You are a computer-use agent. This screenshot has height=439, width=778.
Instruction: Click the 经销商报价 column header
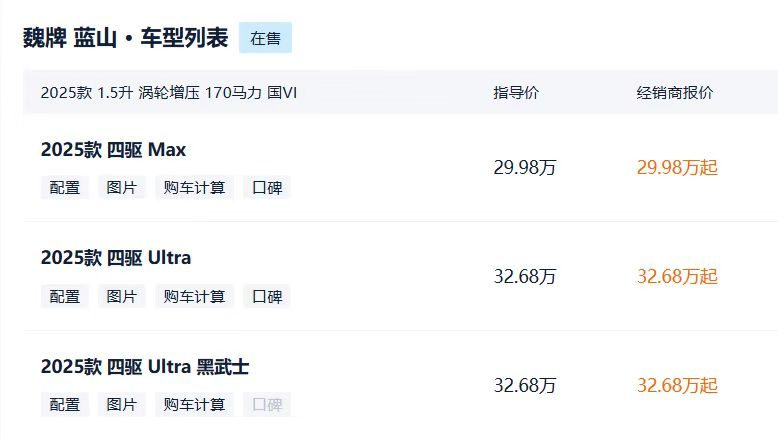(675, 93)
